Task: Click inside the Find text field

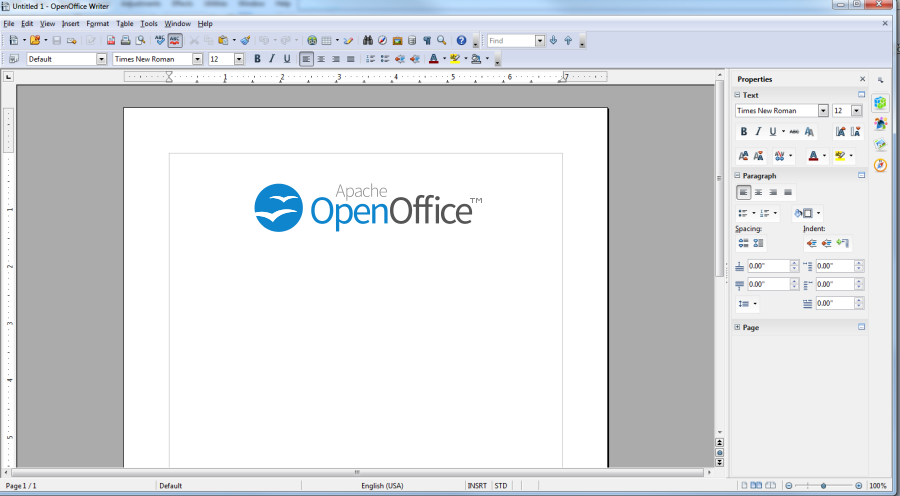Action: [511, 40]
